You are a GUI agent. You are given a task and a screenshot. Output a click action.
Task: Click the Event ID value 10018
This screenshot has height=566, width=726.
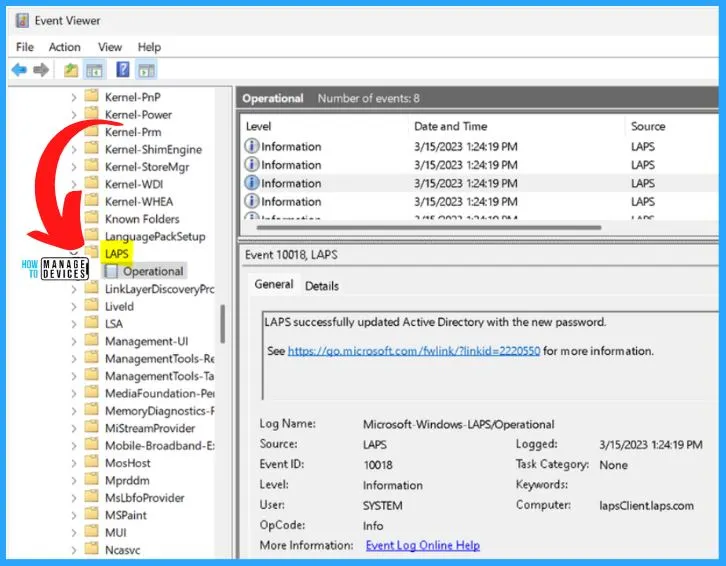coord(378,465)
